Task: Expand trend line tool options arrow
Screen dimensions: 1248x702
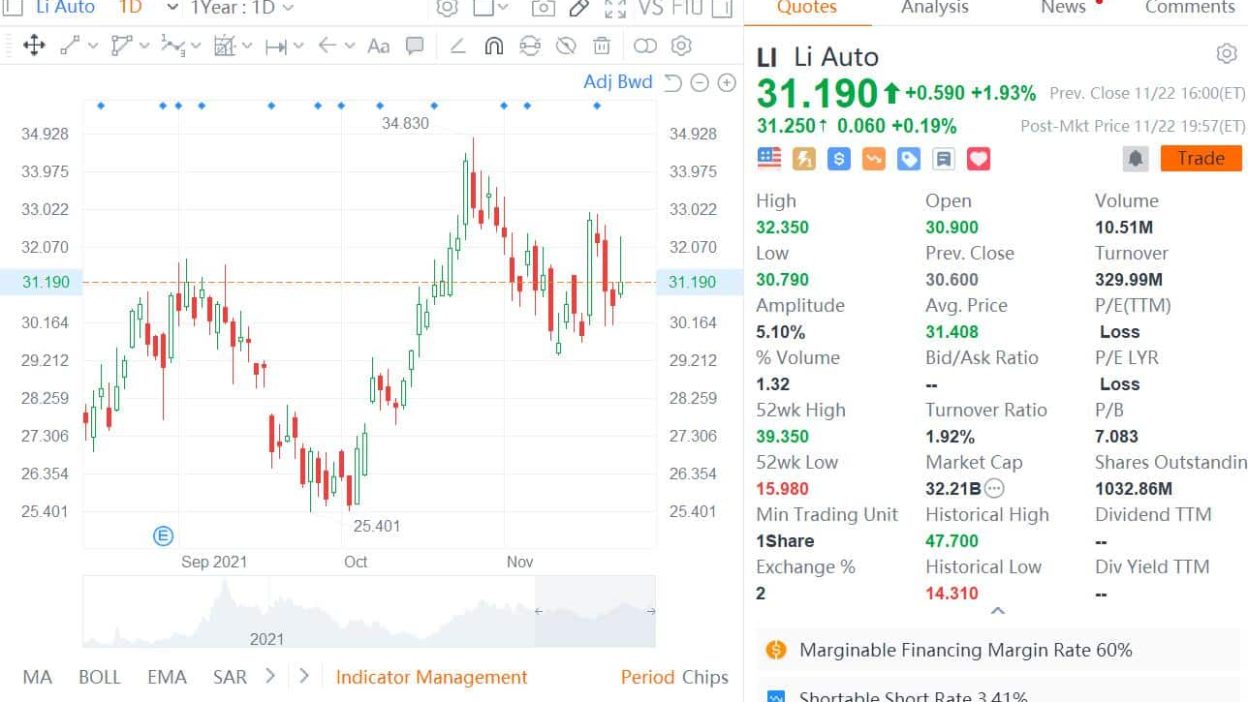Action: click(94, 47)
